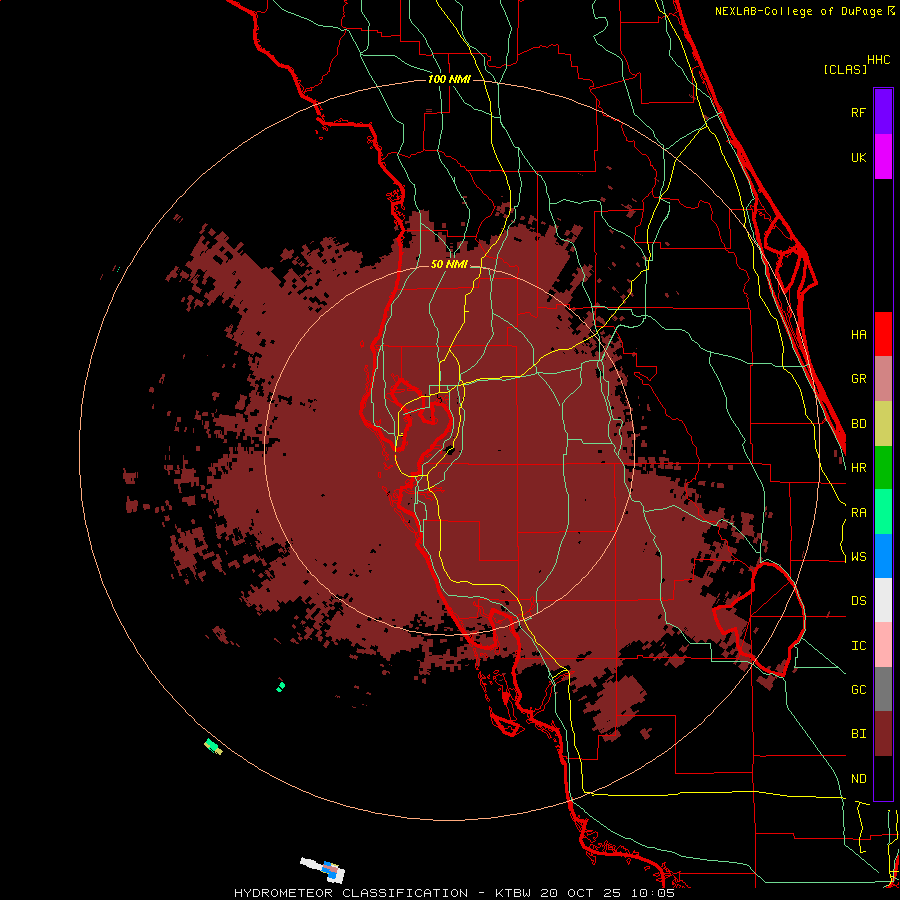The image size is (900, 900).
Task: Click the RF legend label text
Action: (x=858, y=112)
